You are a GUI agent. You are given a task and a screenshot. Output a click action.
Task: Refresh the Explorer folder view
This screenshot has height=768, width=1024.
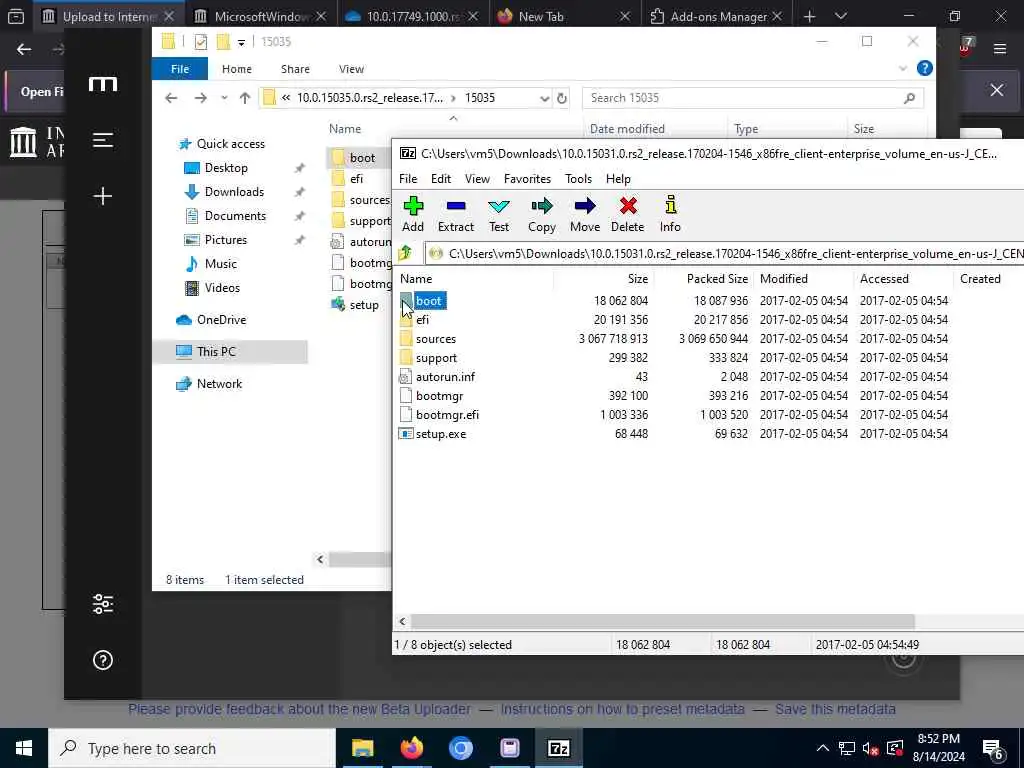[562, 98]
